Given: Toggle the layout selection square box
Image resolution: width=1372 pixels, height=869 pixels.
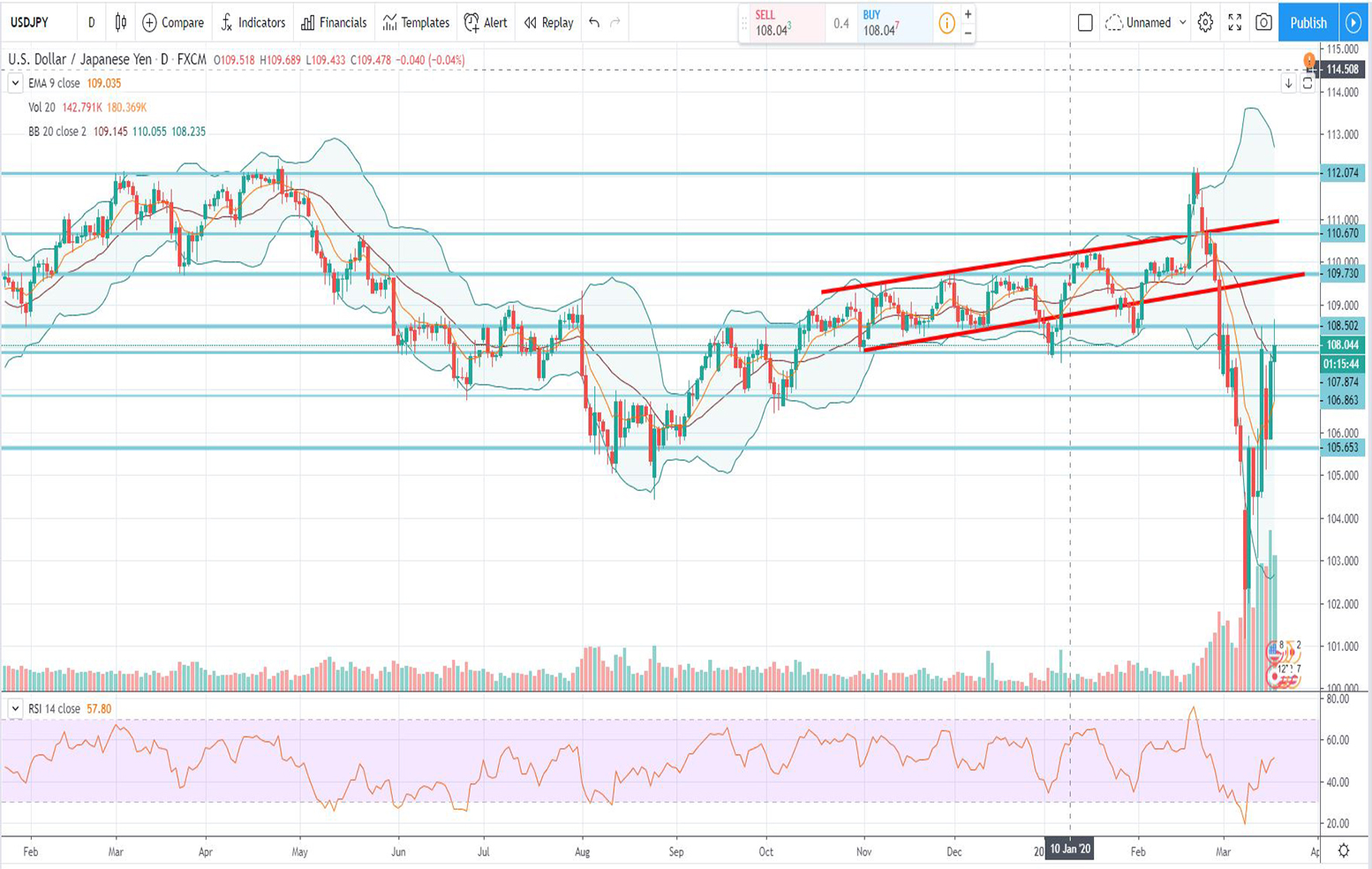Looking at the screenshot, I should coord(1085,23).
